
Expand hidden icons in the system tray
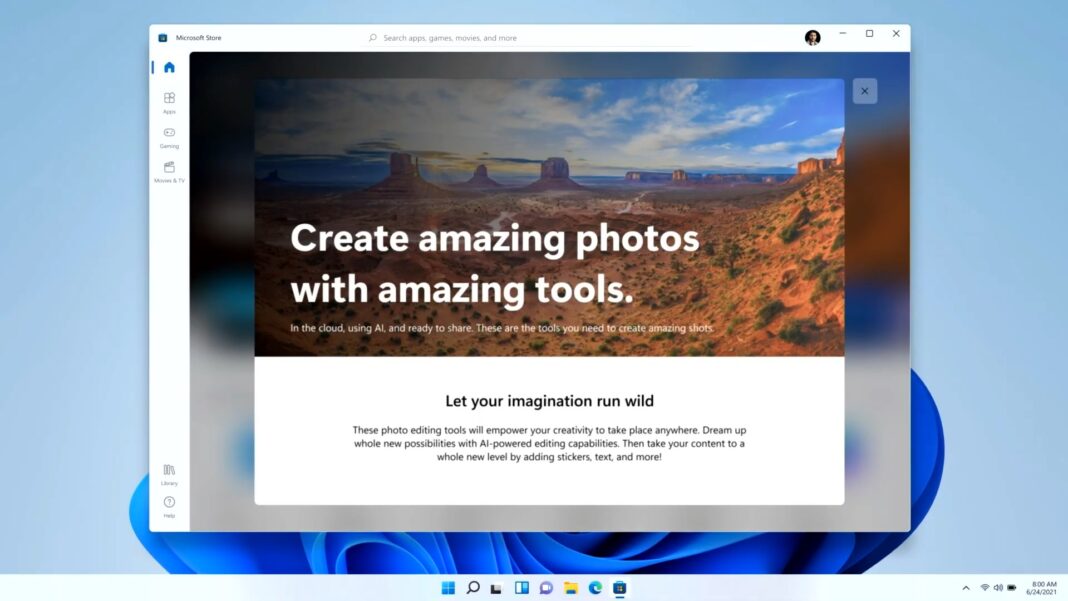(x=965, y=588)
